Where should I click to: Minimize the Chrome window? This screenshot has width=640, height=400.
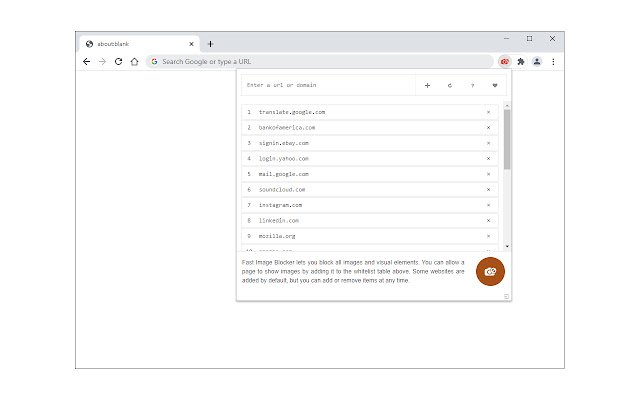[507, 38]
